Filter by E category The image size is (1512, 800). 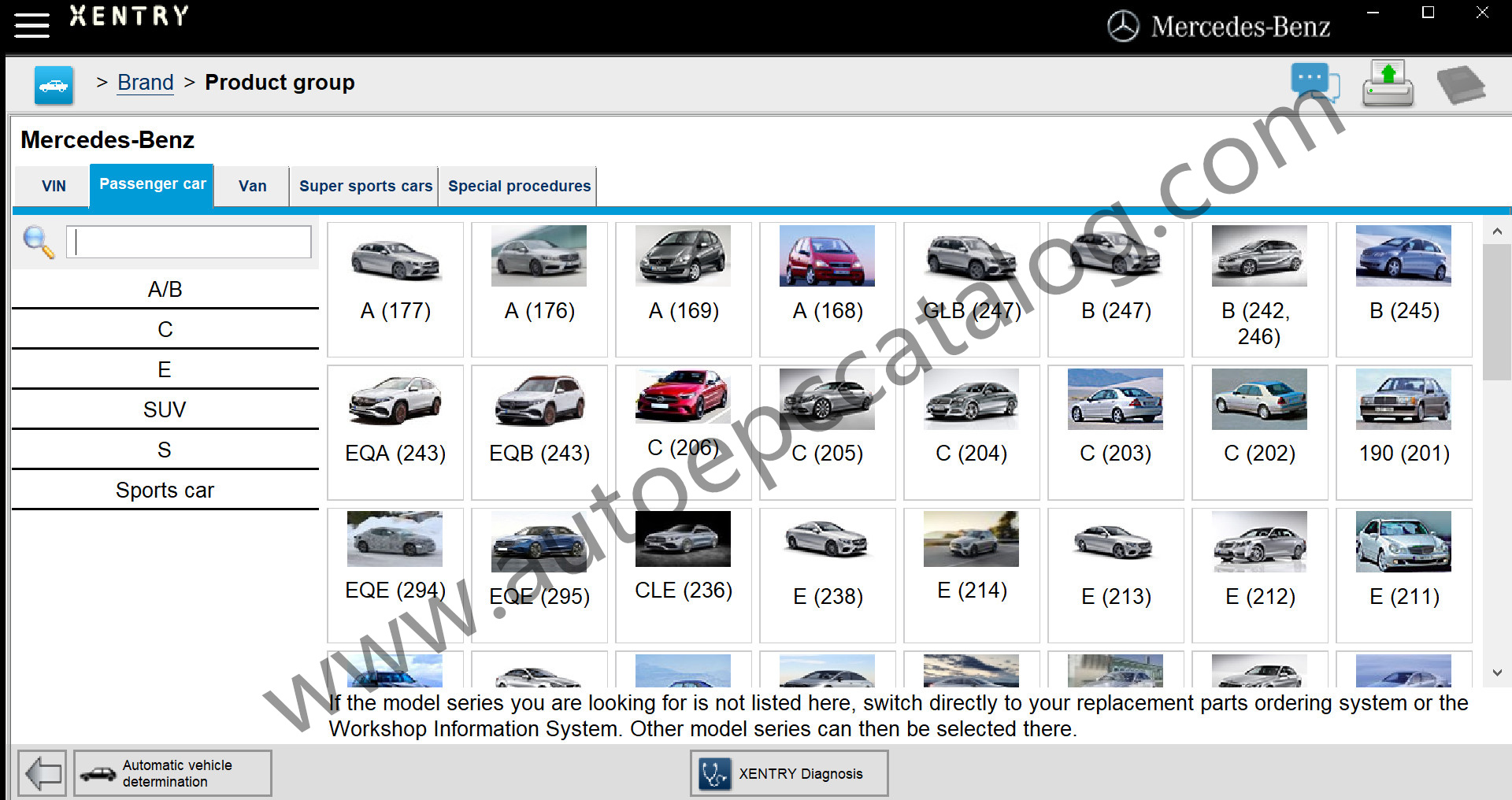(165, 370)
